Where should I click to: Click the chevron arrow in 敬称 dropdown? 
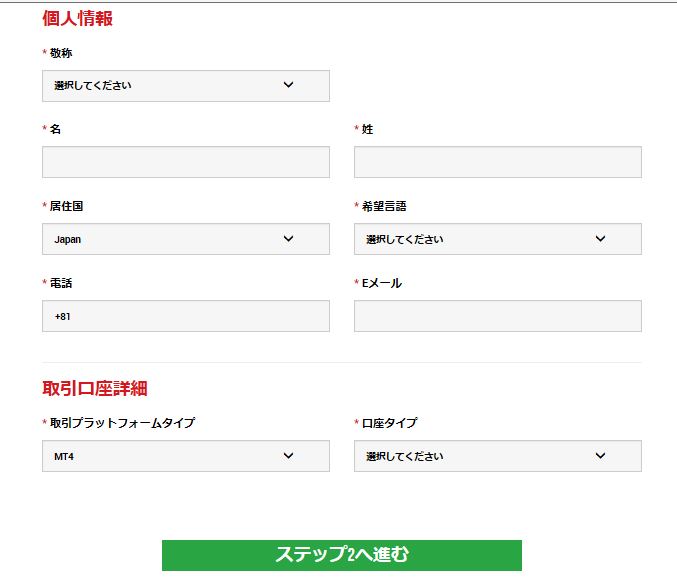pyautogui.click(x=288, y=85)
